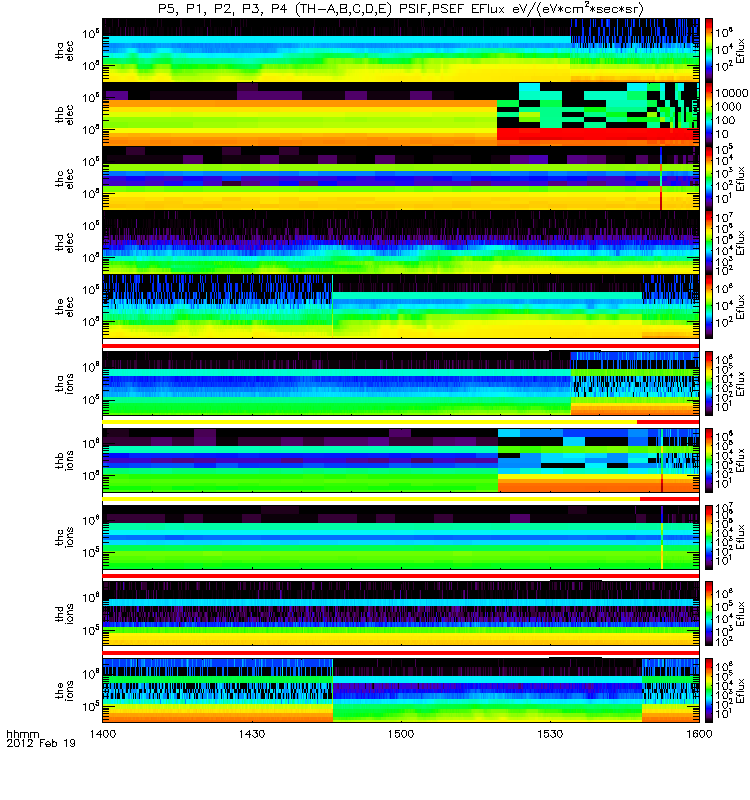
Task: Click the red status bar above tha ions panel
Action: point(401,346)
